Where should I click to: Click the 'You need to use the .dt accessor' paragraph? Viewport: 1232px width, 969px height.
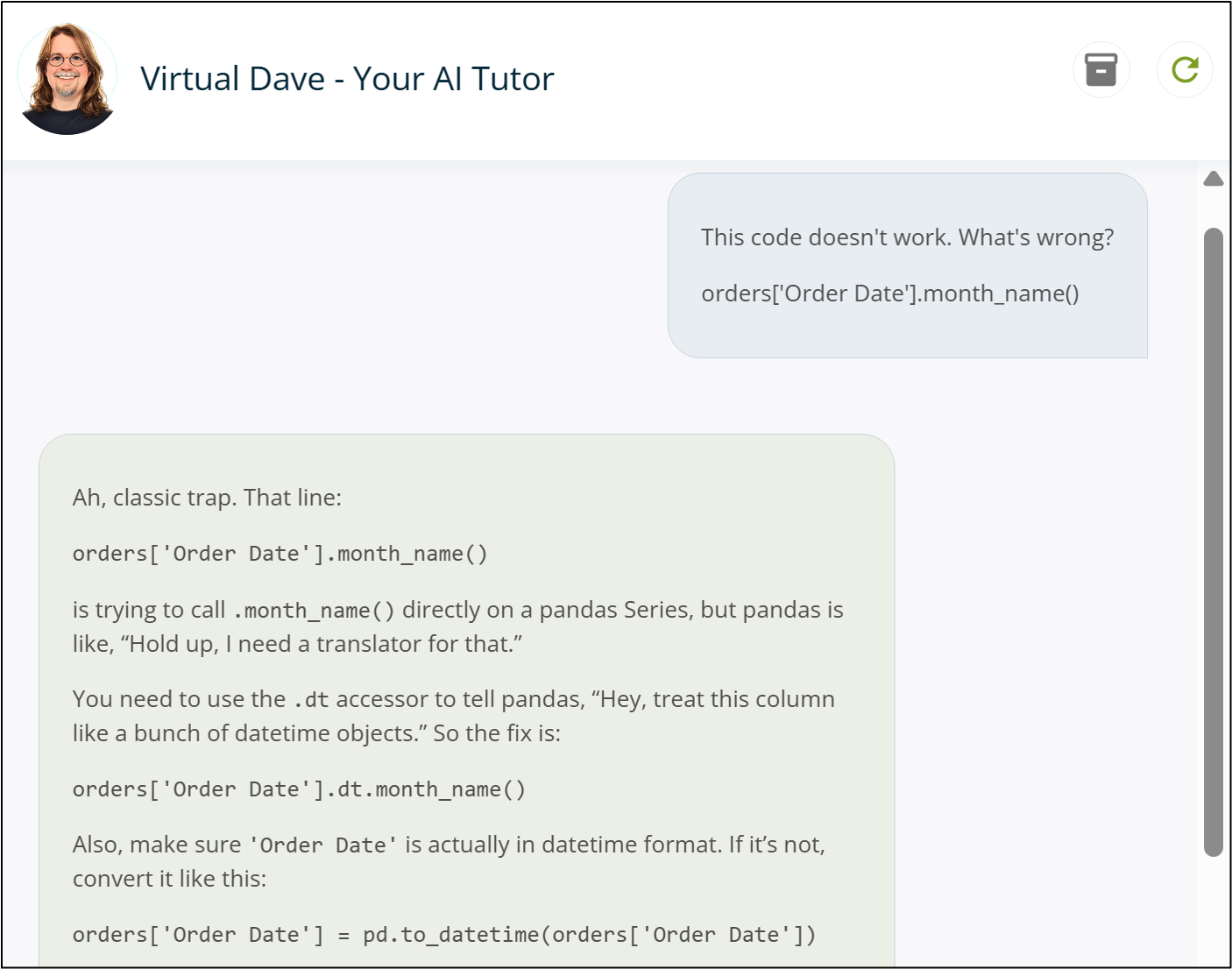coord(454,716)
